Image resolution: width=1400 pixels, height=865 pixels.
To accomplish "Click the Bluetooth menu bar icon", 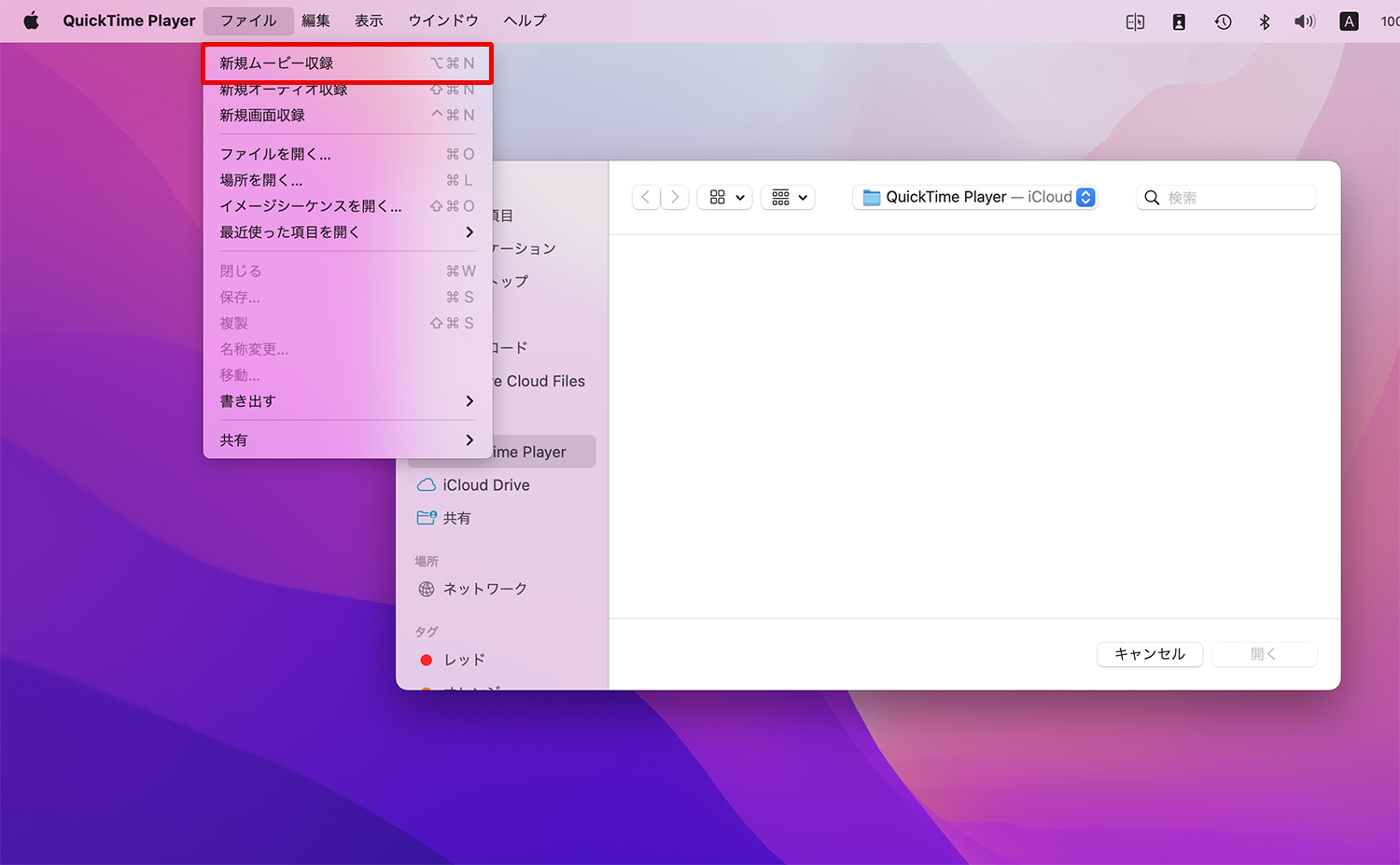I will tap(1265, 21).
